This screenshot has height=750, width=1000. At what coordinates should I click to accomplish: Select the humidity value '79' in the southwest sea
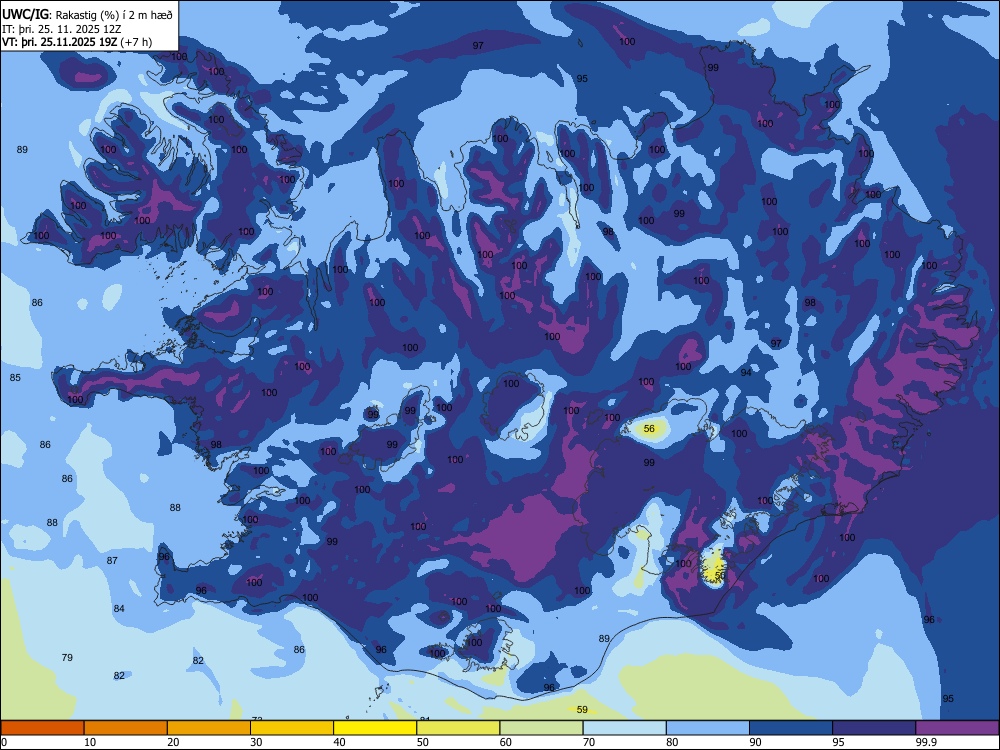[67, 658]
